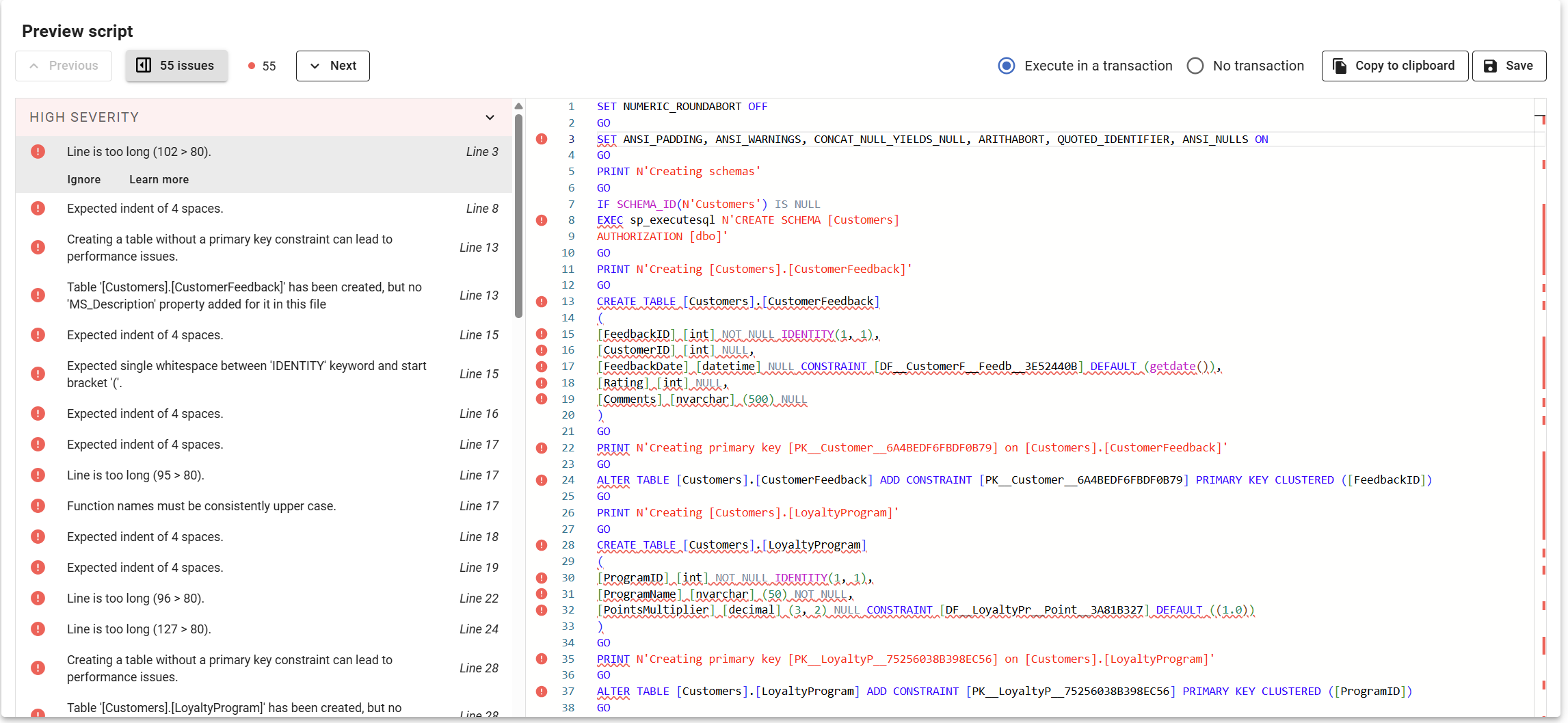Select the 'Line is too long (127 > 80)' issue
The height and width of the screenshot is (723, 1568).
pyautogui.click(x=139, y=629)
